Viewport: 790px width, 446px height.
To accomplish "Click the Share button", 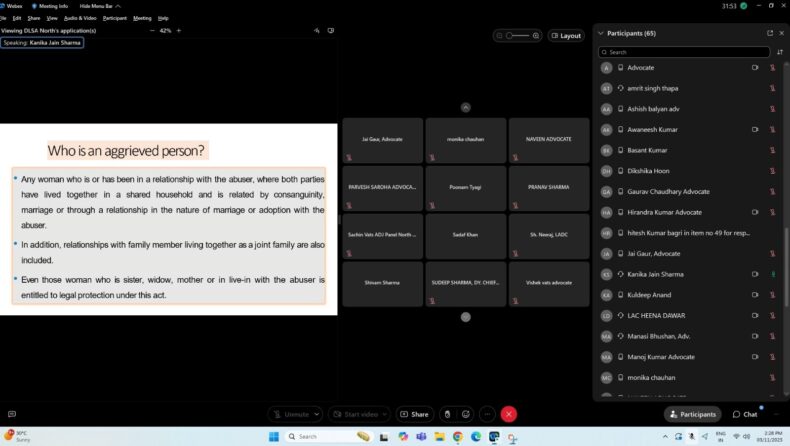I will 415,414.
